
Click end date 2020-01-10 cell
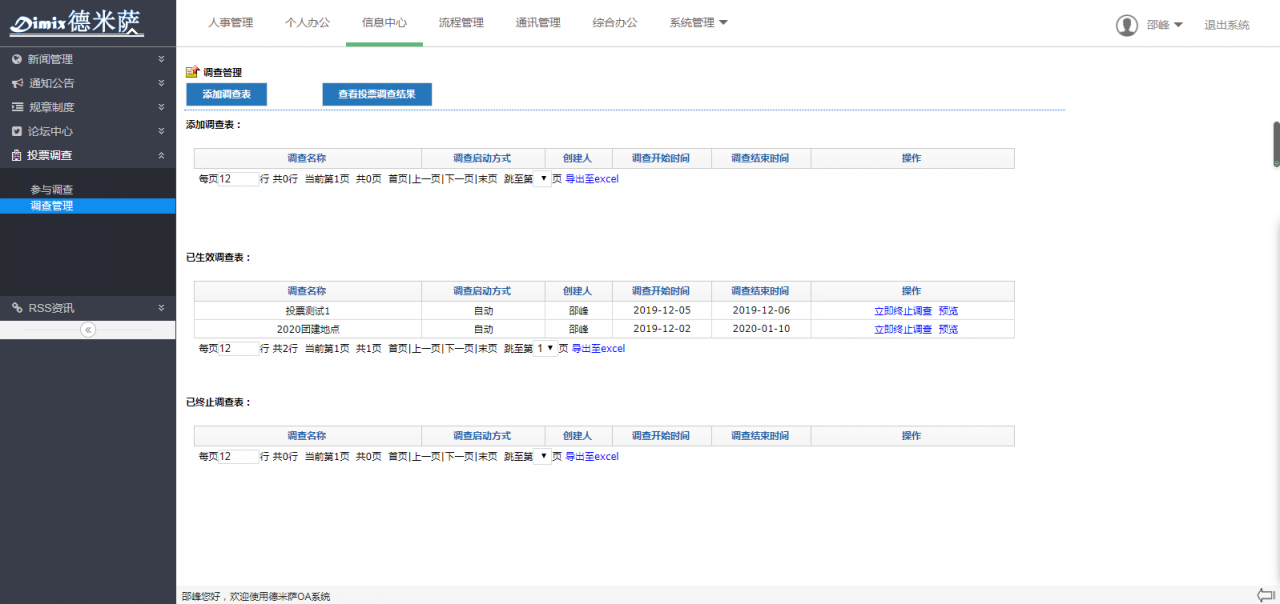(x=761, y=329)
